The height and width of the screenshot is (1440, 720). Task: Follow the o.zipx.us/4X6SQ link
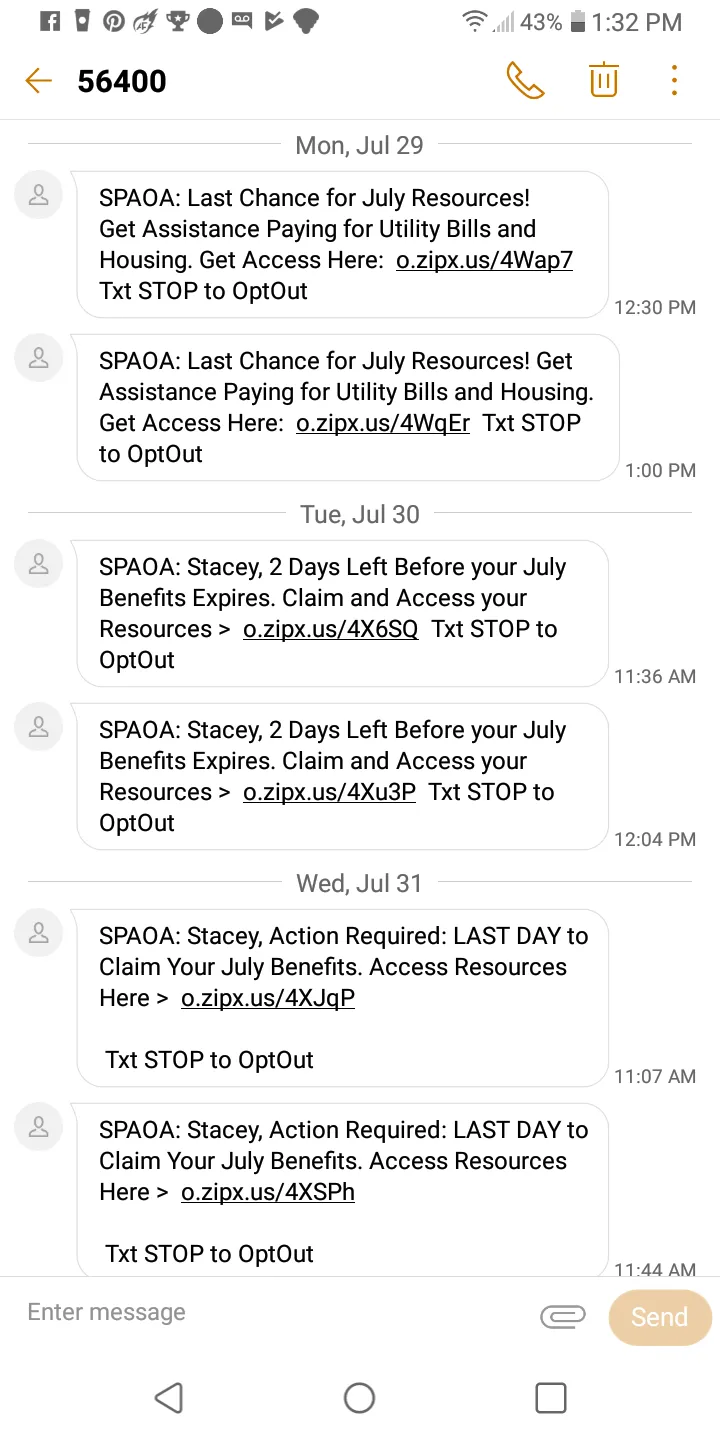point(331,629)
